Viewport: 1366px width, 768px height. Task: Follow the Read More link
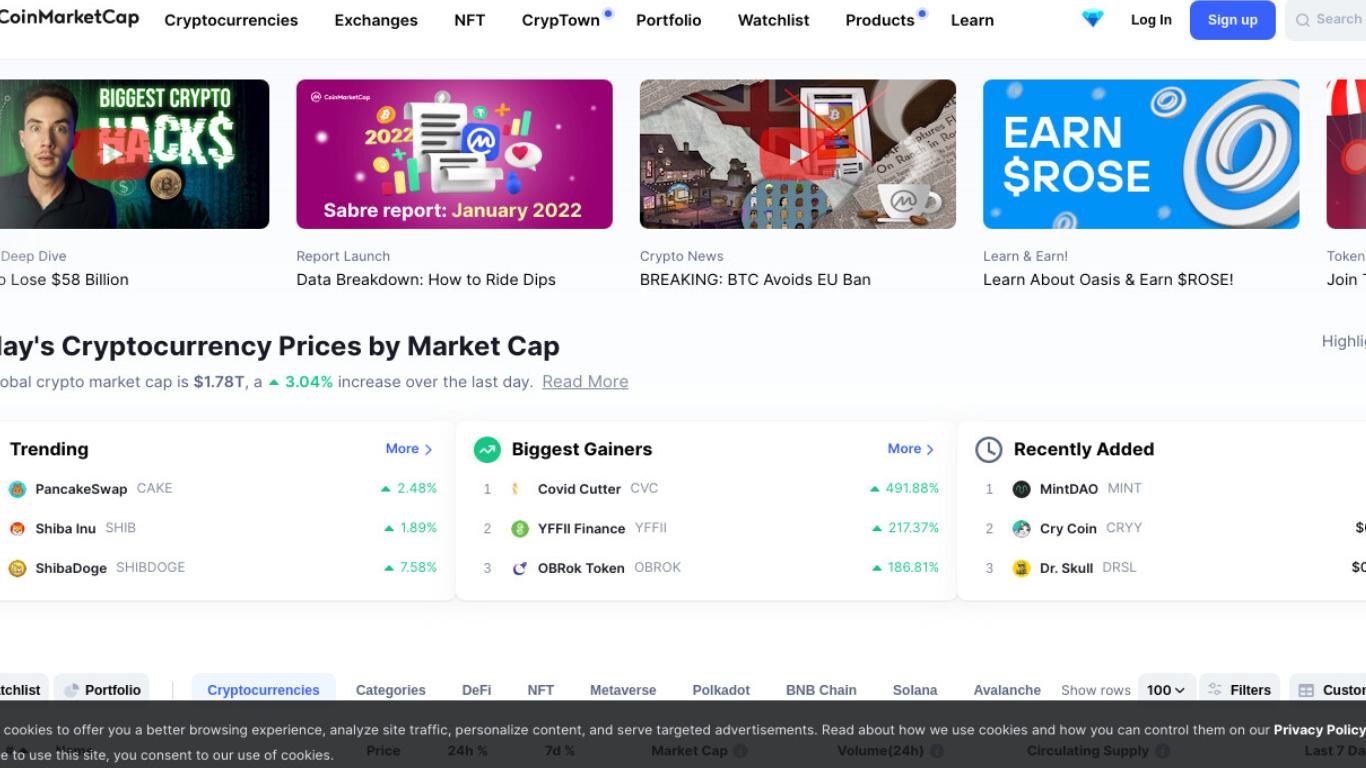(x=585, y=381)
